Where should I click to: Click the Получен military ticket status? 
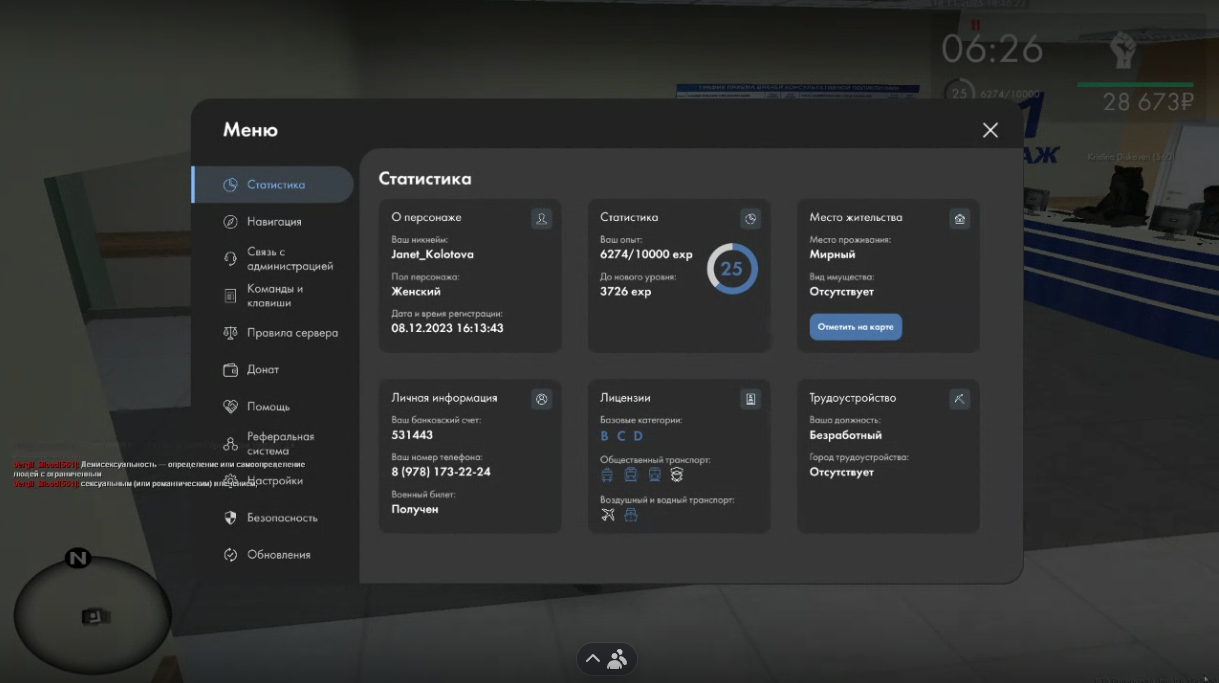pyautogui.click(x=415, y=509)
